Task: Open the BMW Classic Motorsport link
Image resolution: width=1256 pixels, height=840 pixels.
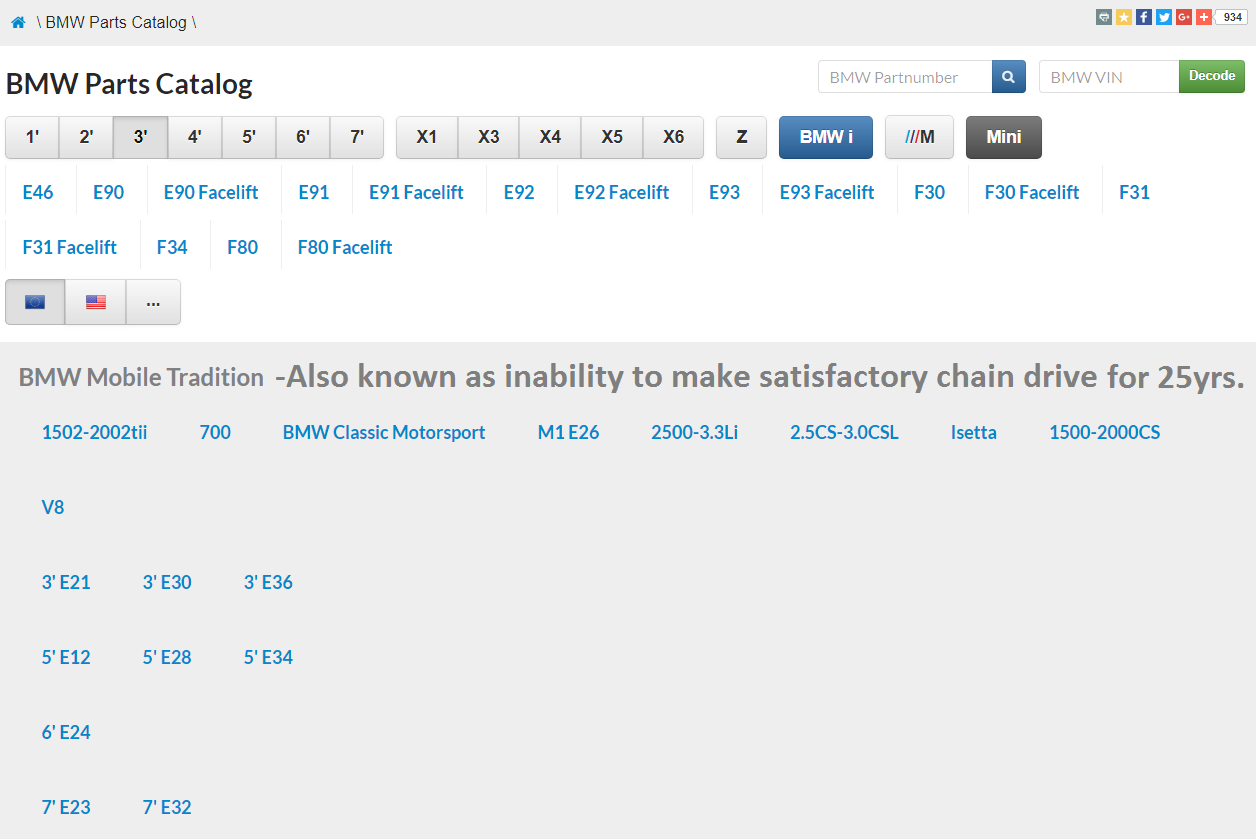Action: pos(384,432)
